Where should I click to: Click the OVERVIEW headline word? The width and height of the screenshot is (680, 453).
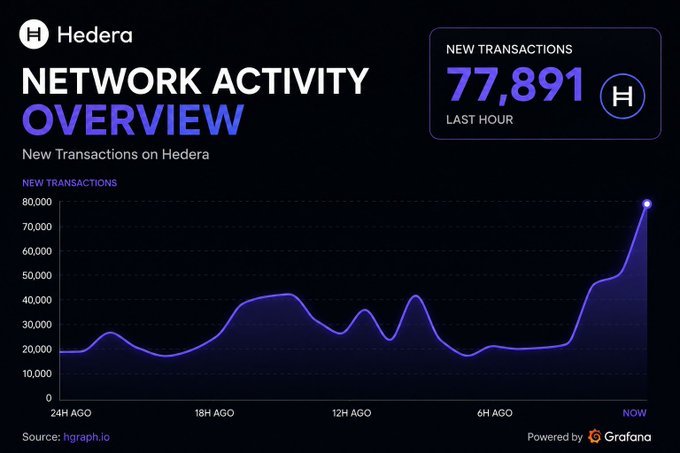[133, 120]
